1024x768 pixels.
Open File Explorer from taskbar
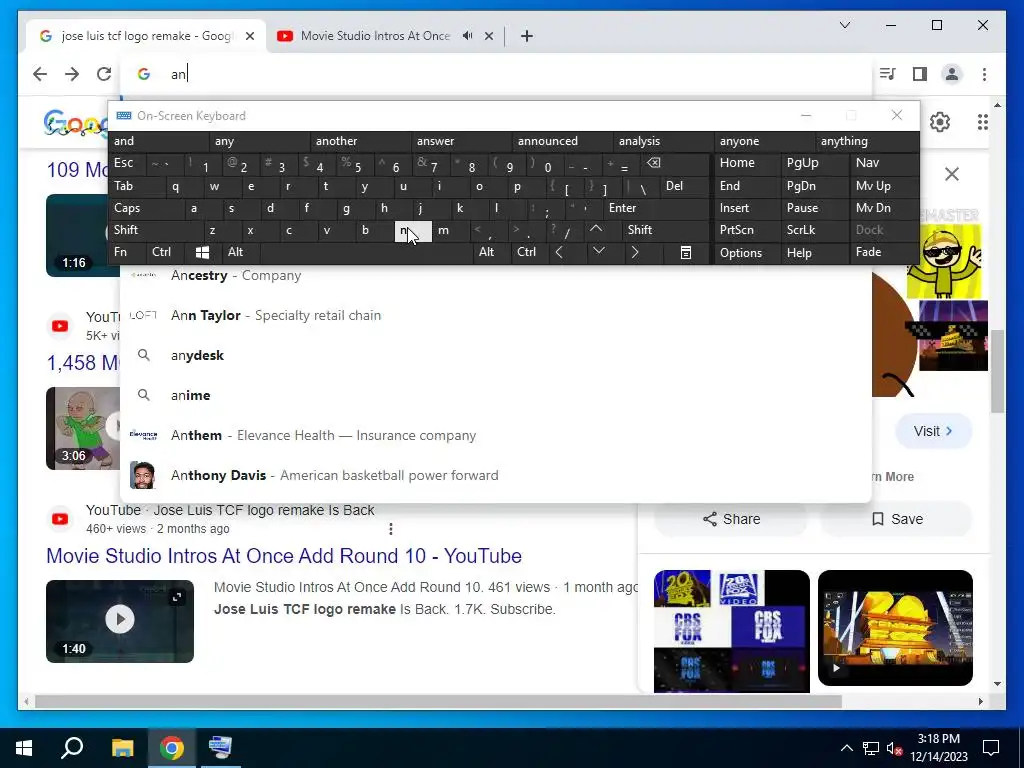tap(122, 748)
